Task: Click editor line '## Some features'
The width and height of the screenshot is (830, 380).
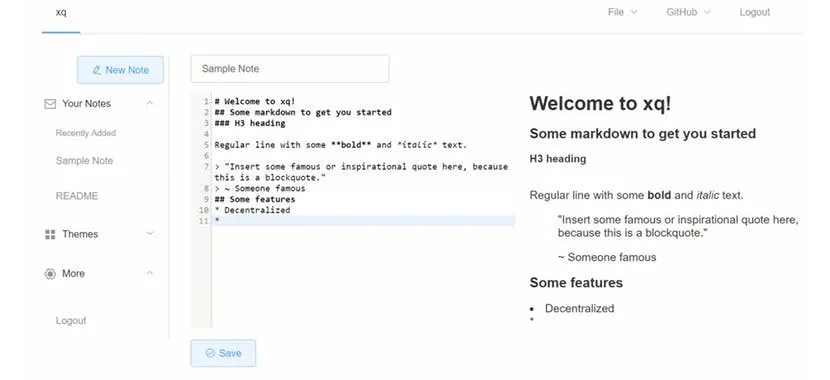Action: [x=255, y=199]
